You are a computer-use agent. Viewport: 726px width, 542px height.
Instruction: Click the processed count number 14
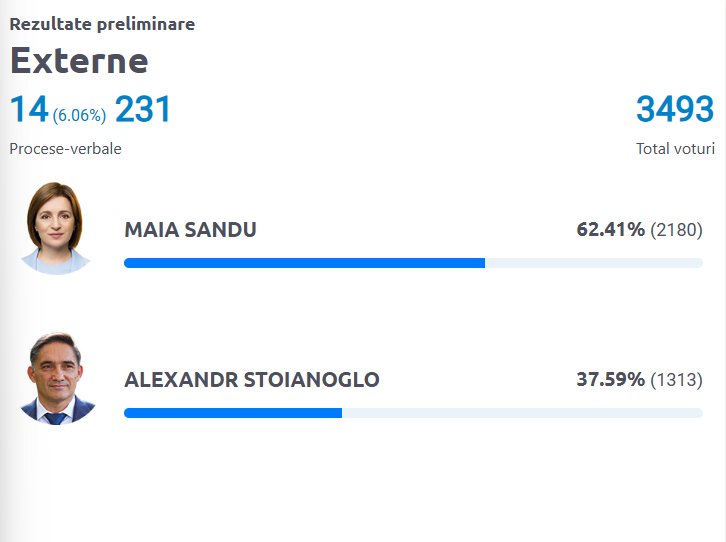(29, 109)
